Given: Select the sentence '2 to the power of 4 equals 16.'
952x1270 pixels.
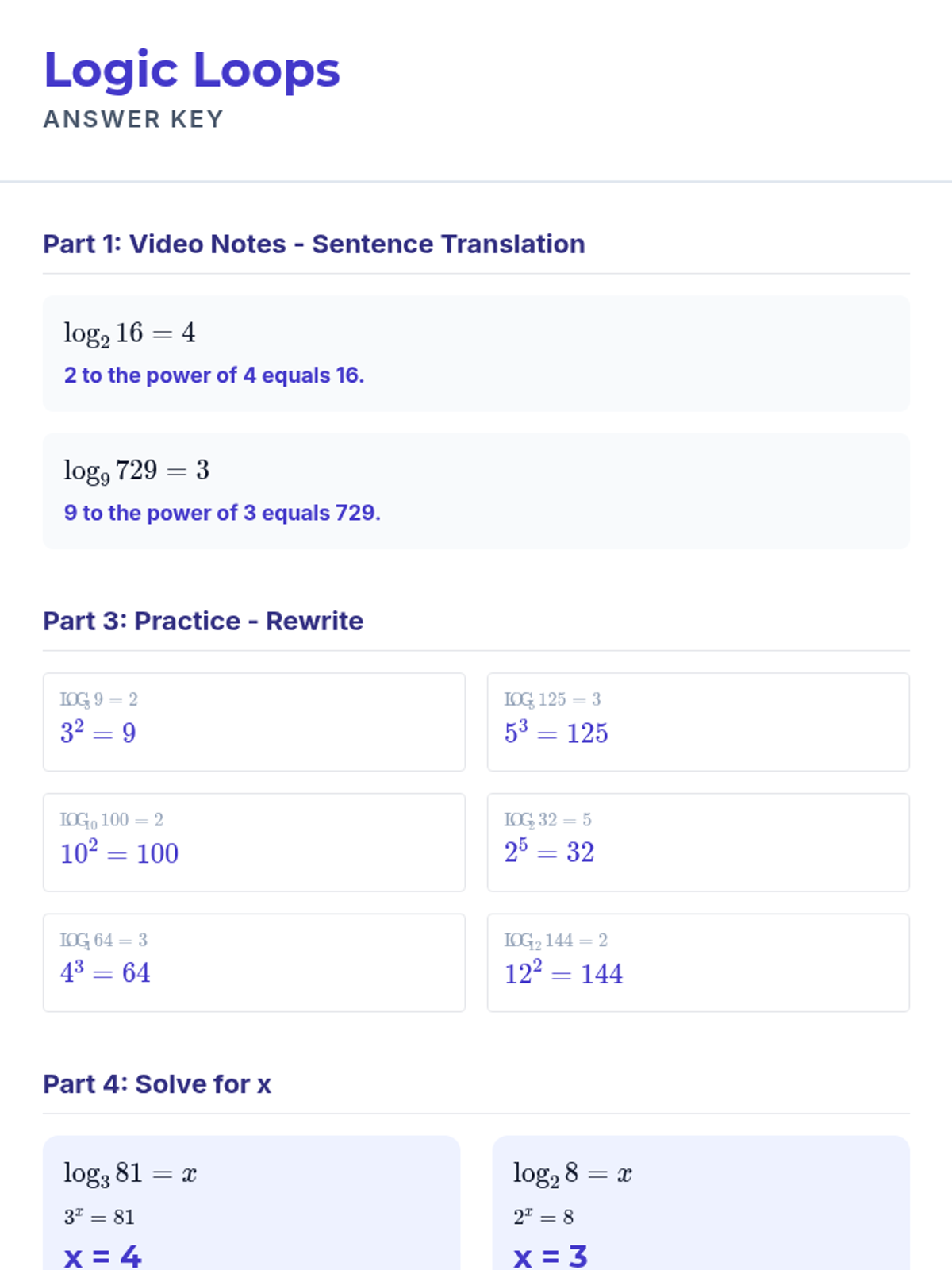Looking at the screenshot, I should click(x=214, y=375).
